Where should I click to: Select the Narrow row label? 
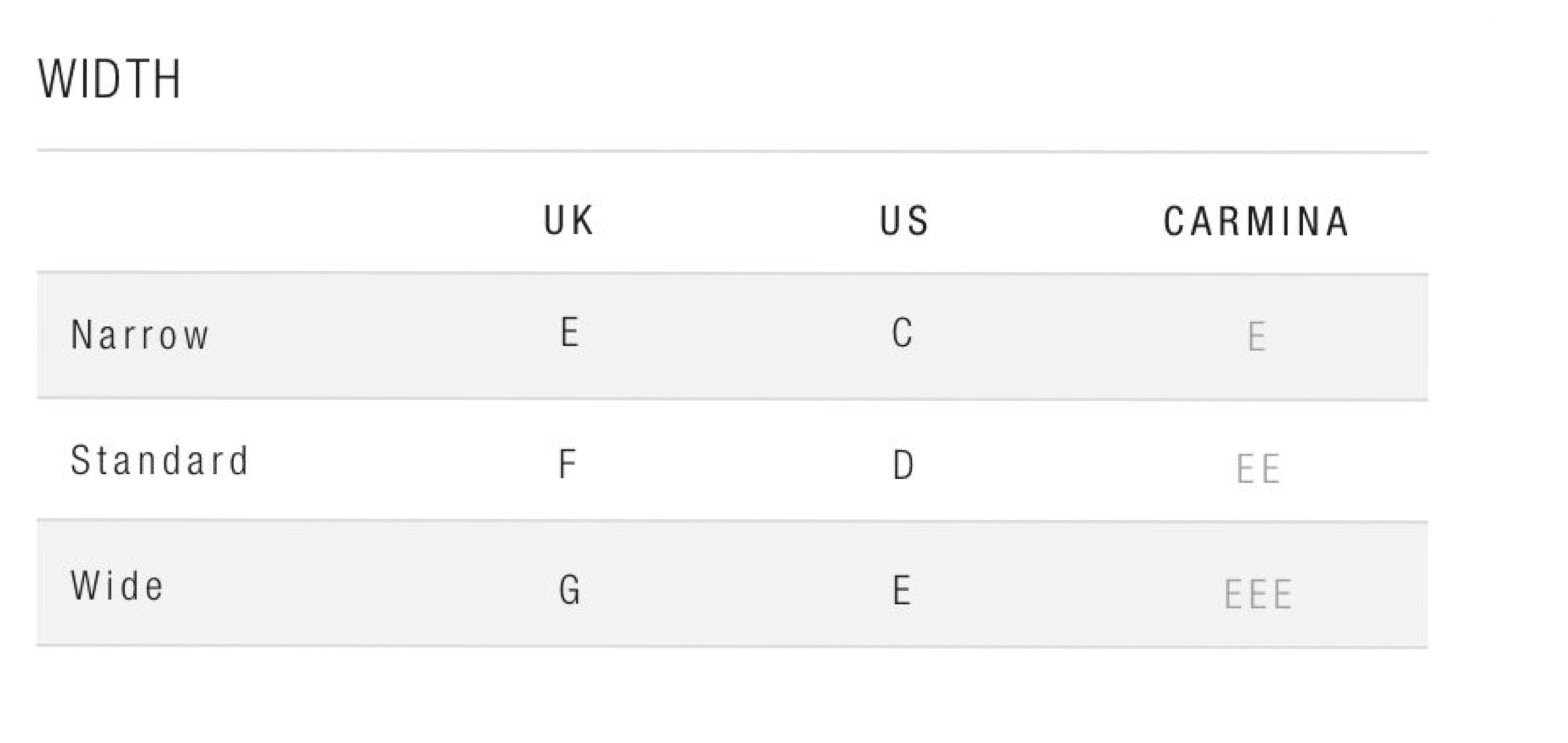click(x=140, y=335)
